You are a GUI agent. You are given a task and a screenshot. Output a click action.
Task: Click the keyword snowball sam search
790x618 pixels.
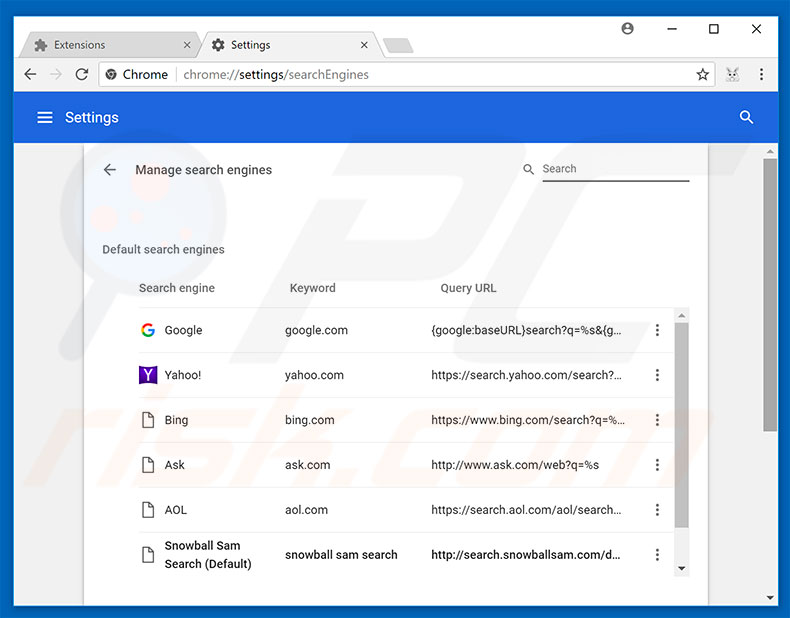341,555
